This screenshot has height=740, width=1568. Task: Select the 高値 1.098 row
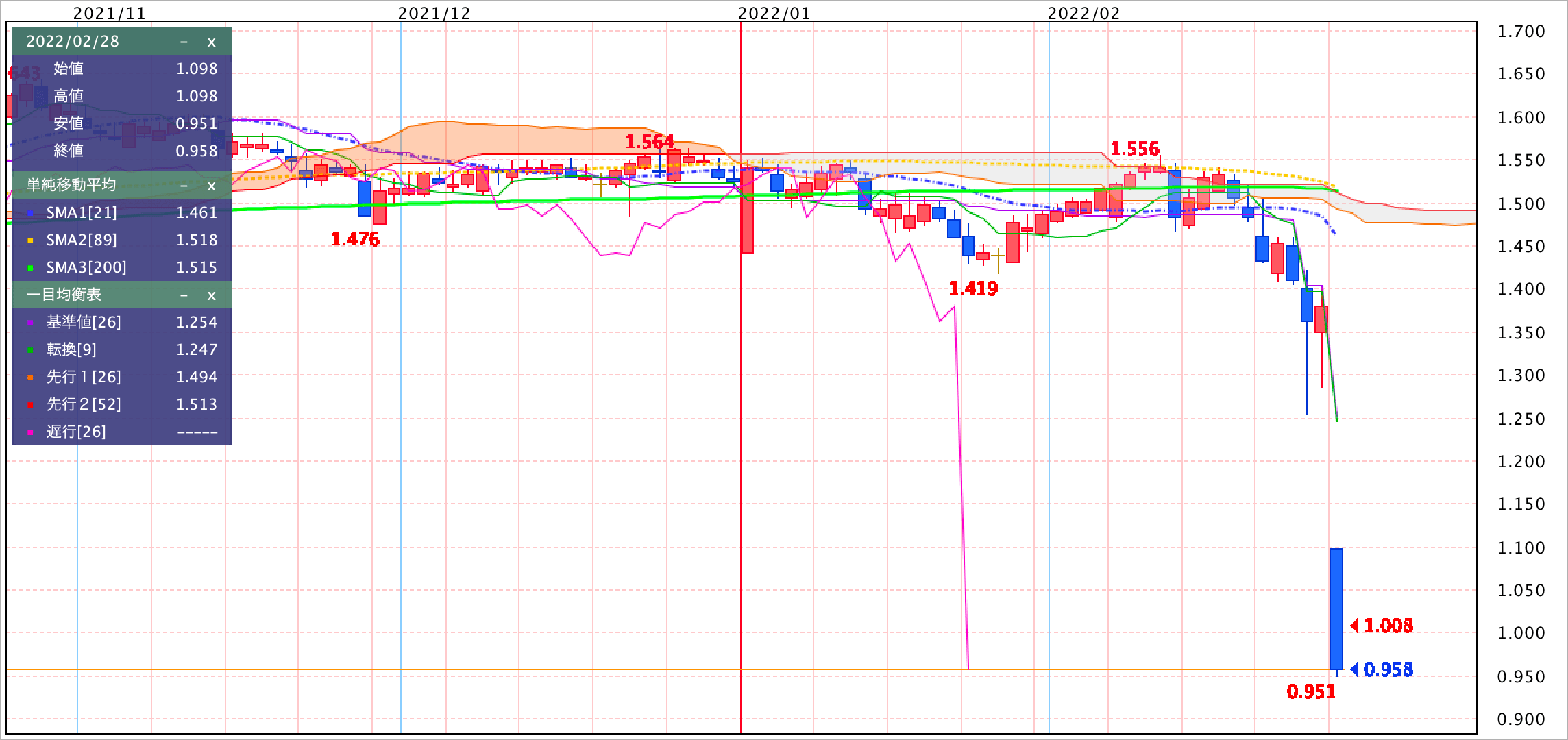(x=122, y=96)
